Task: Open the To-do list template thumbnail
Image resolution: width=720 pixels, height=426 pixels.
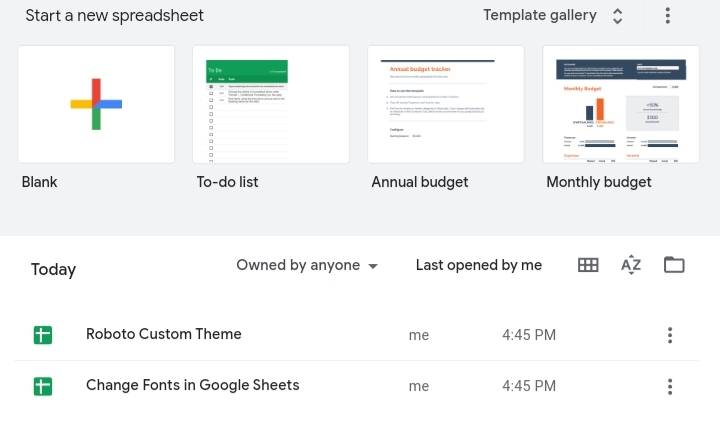Action: [271, 104]
